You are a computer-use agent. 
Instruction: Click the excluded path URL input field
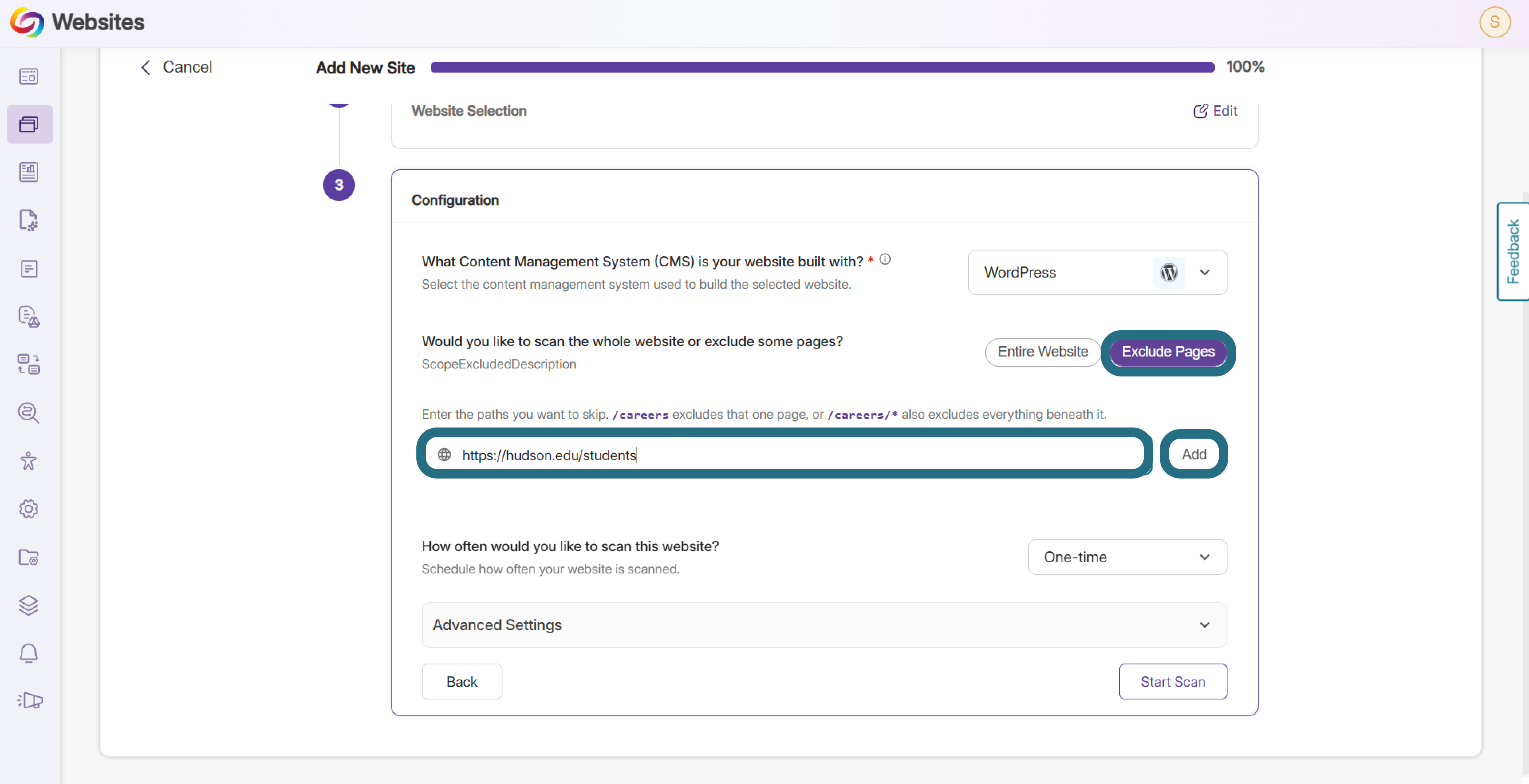[785, 455]
